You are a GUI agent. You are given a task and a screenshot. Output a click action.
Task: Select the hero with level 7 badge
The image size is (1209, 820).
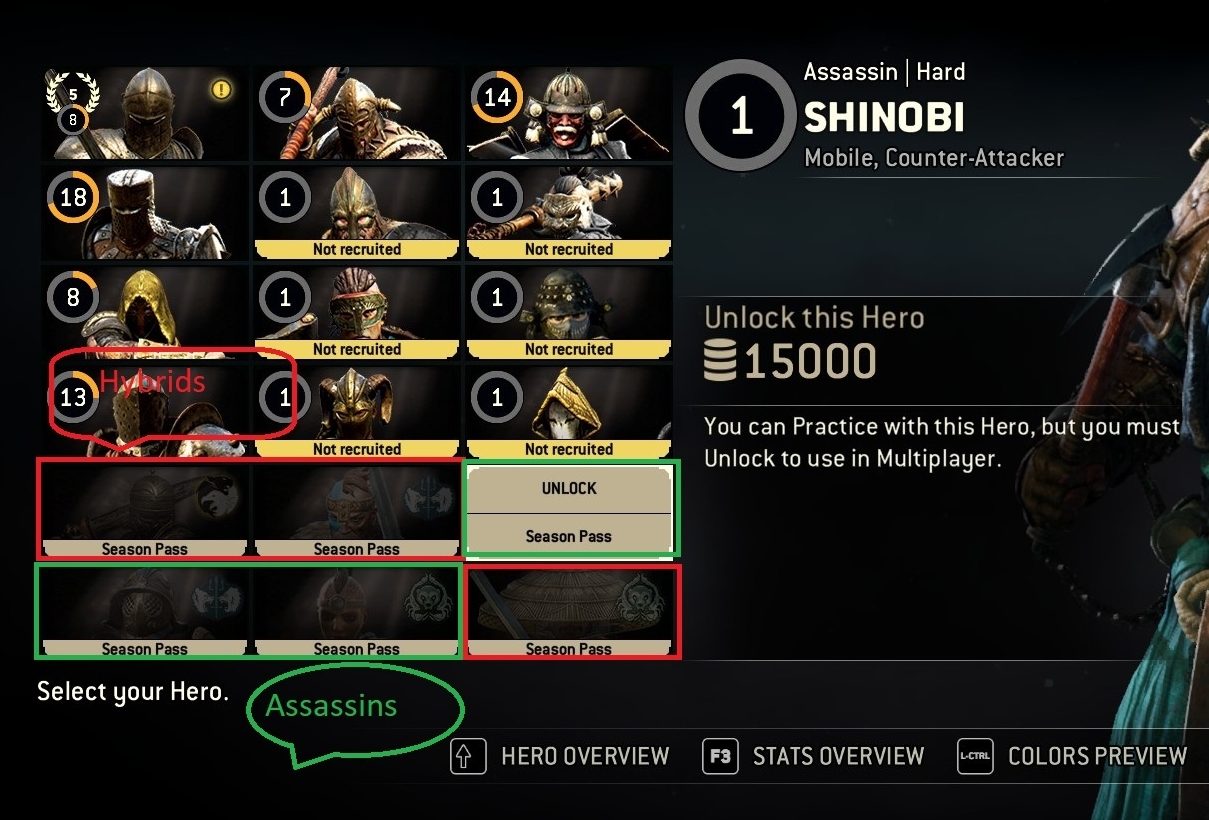pos(356,114)
